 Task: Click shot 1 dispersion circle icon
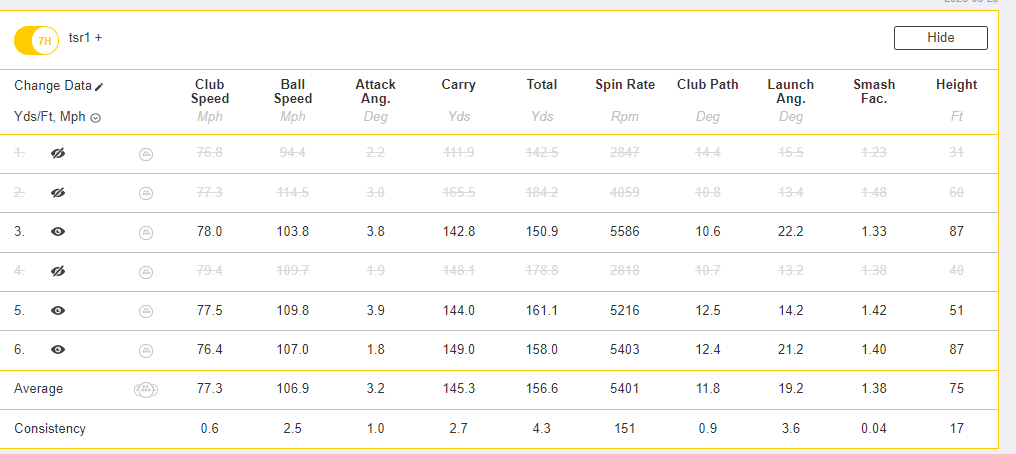[146, 154]
